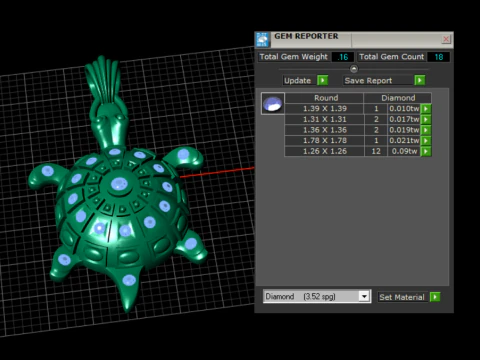This screenshot has height=360, width=480.
Task: Click the Total Gem Count value 18
Action: pos(439,57)
